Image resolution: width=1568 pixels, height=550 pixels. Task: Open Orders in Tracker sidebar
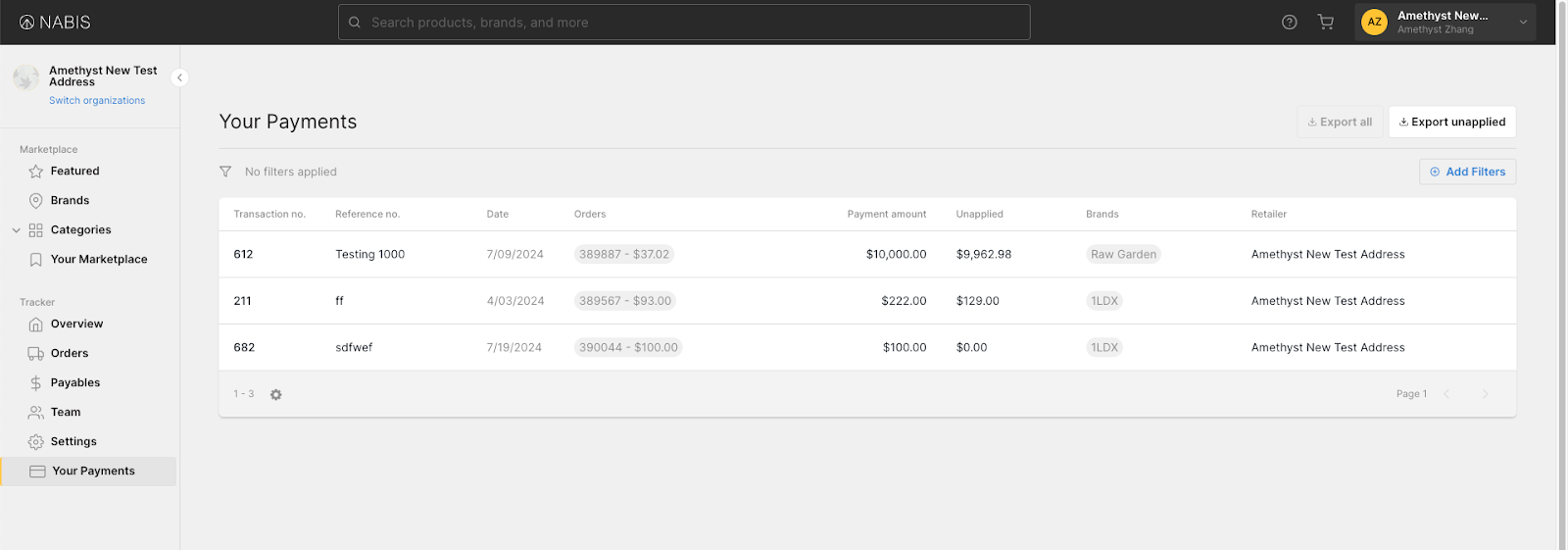pyautogui.click(x=69, y=353)
